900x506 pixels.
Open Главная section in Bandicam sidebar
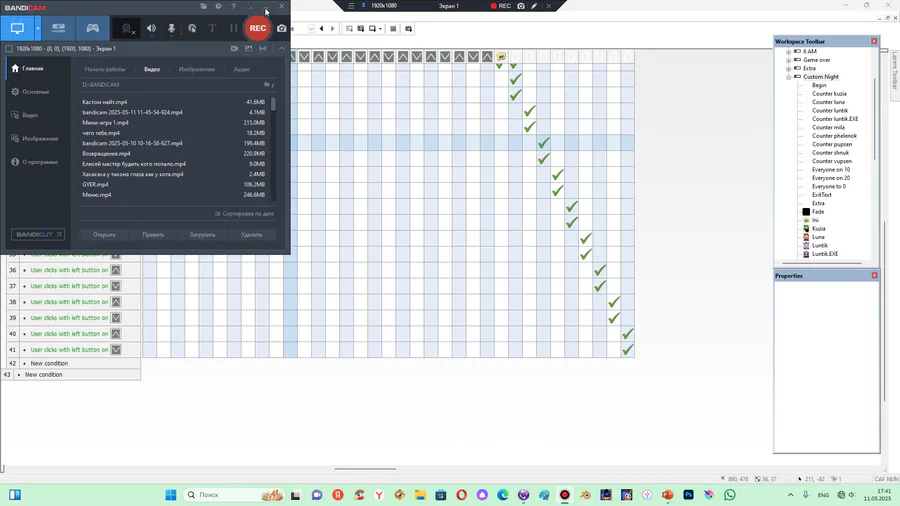pos(33,68)
